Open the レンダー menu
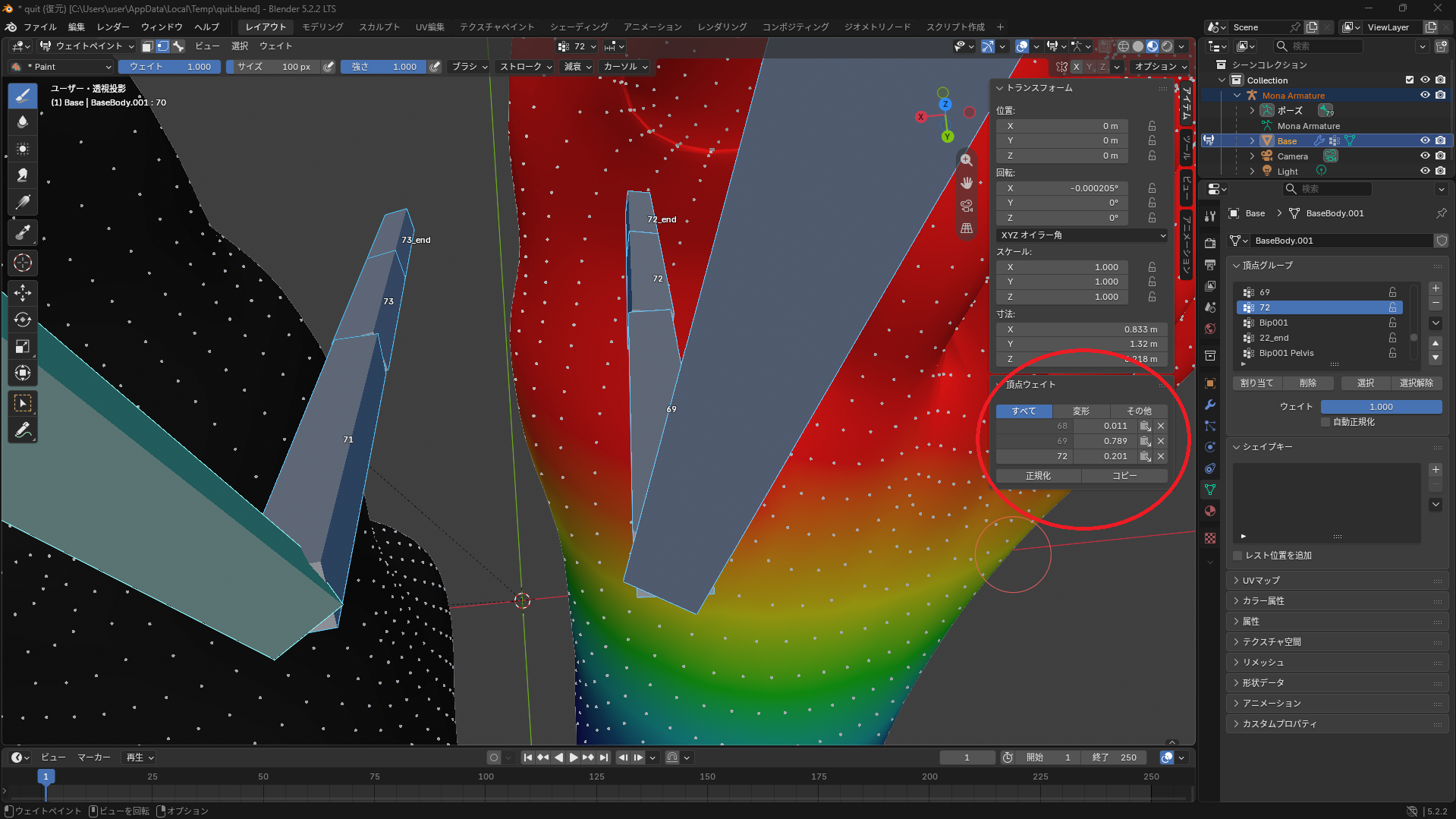 (x=113, y=27)
